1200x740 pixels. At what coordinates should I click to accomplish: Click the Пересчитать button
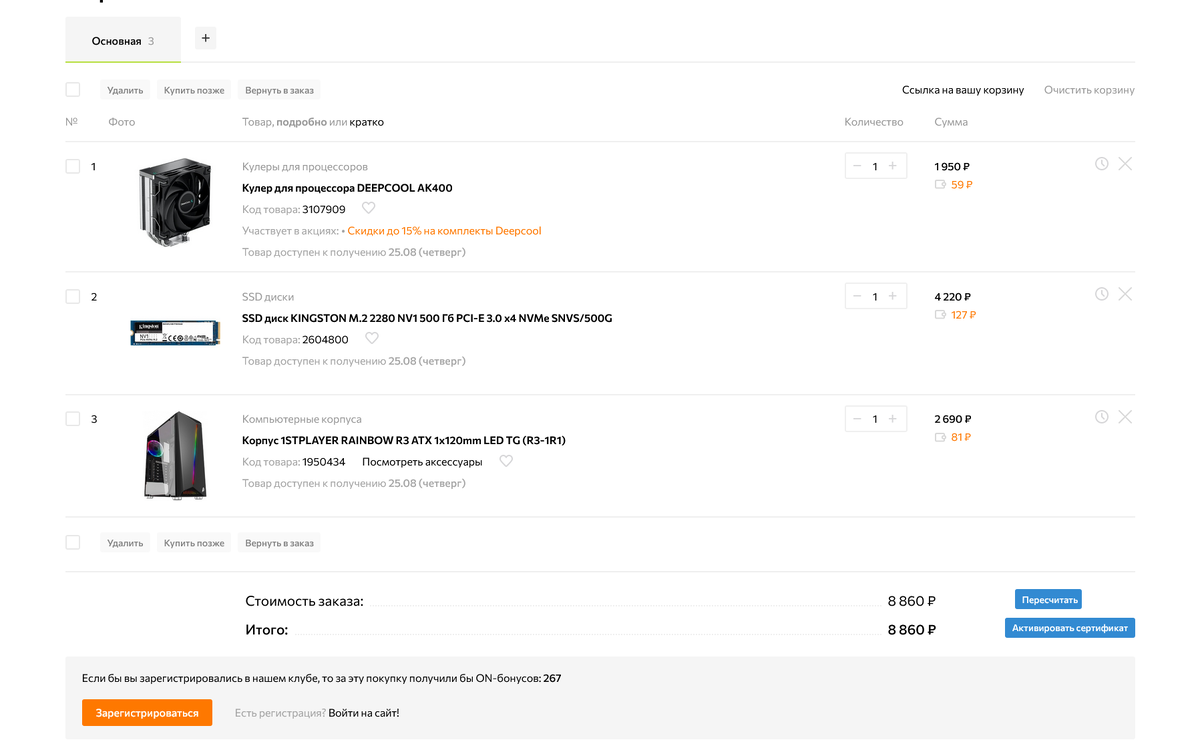tap(1048, 600)
